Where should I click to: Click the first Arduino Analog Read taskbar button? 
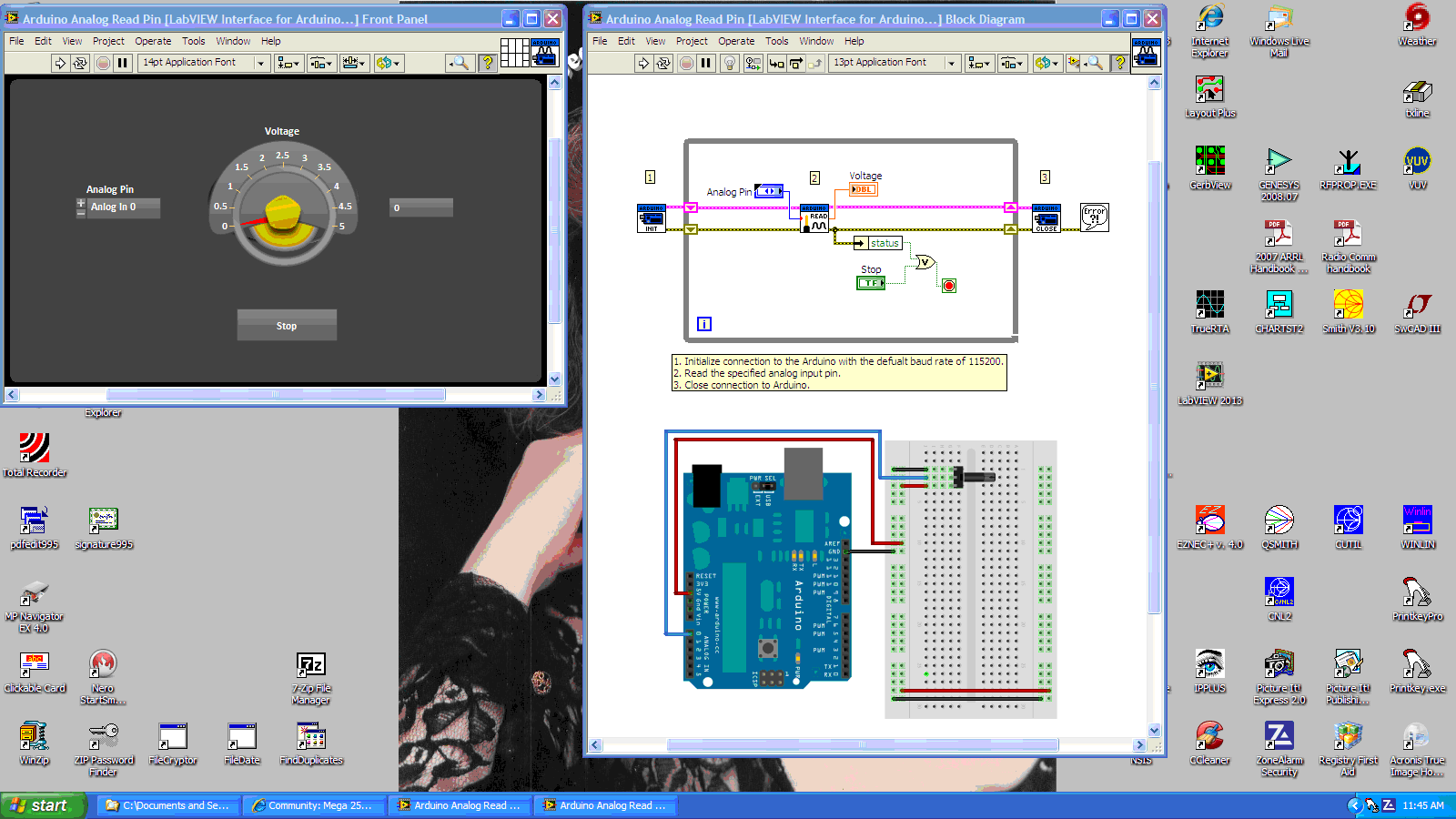[459, 805]
